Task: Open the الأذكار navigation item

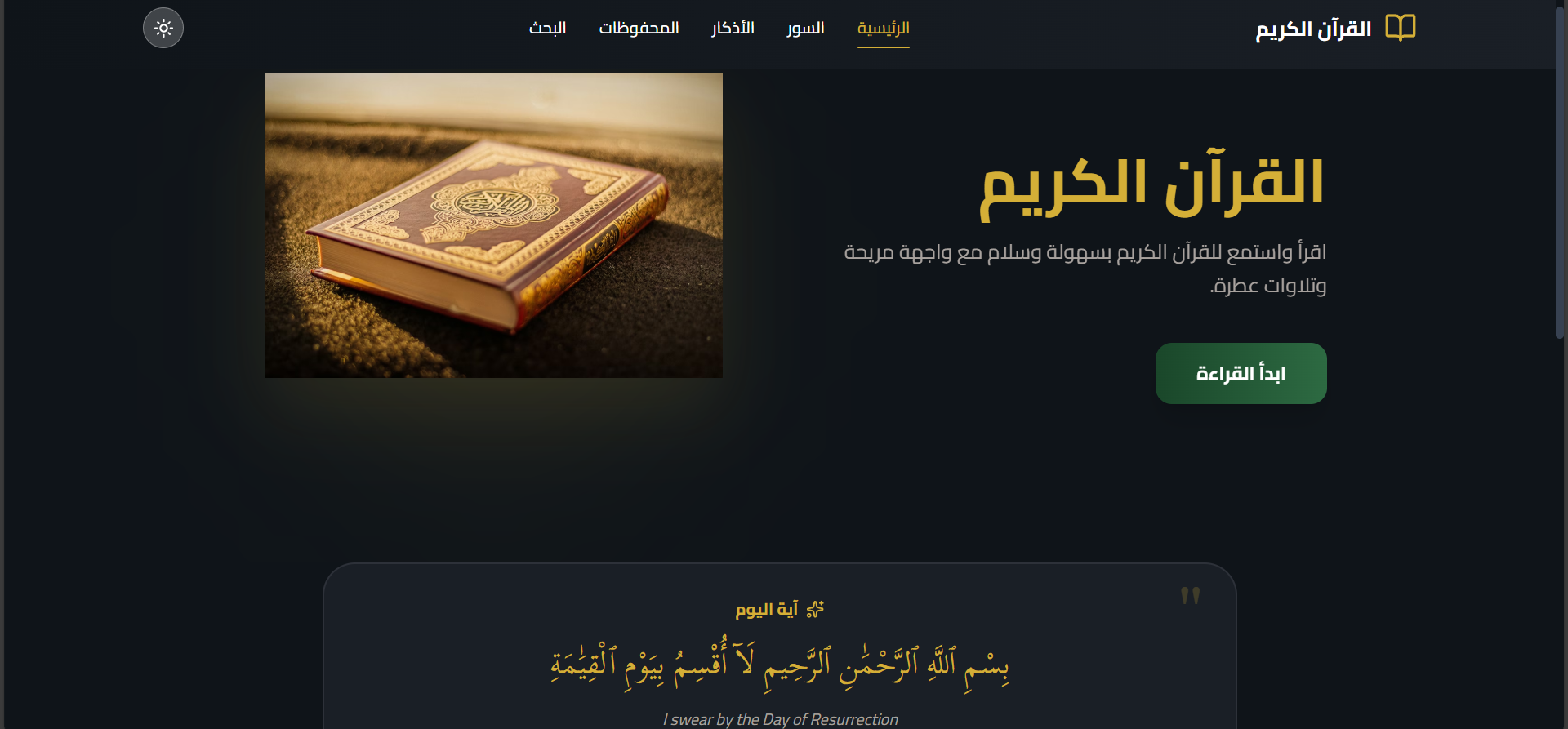Action: click(x=733, y=29)
